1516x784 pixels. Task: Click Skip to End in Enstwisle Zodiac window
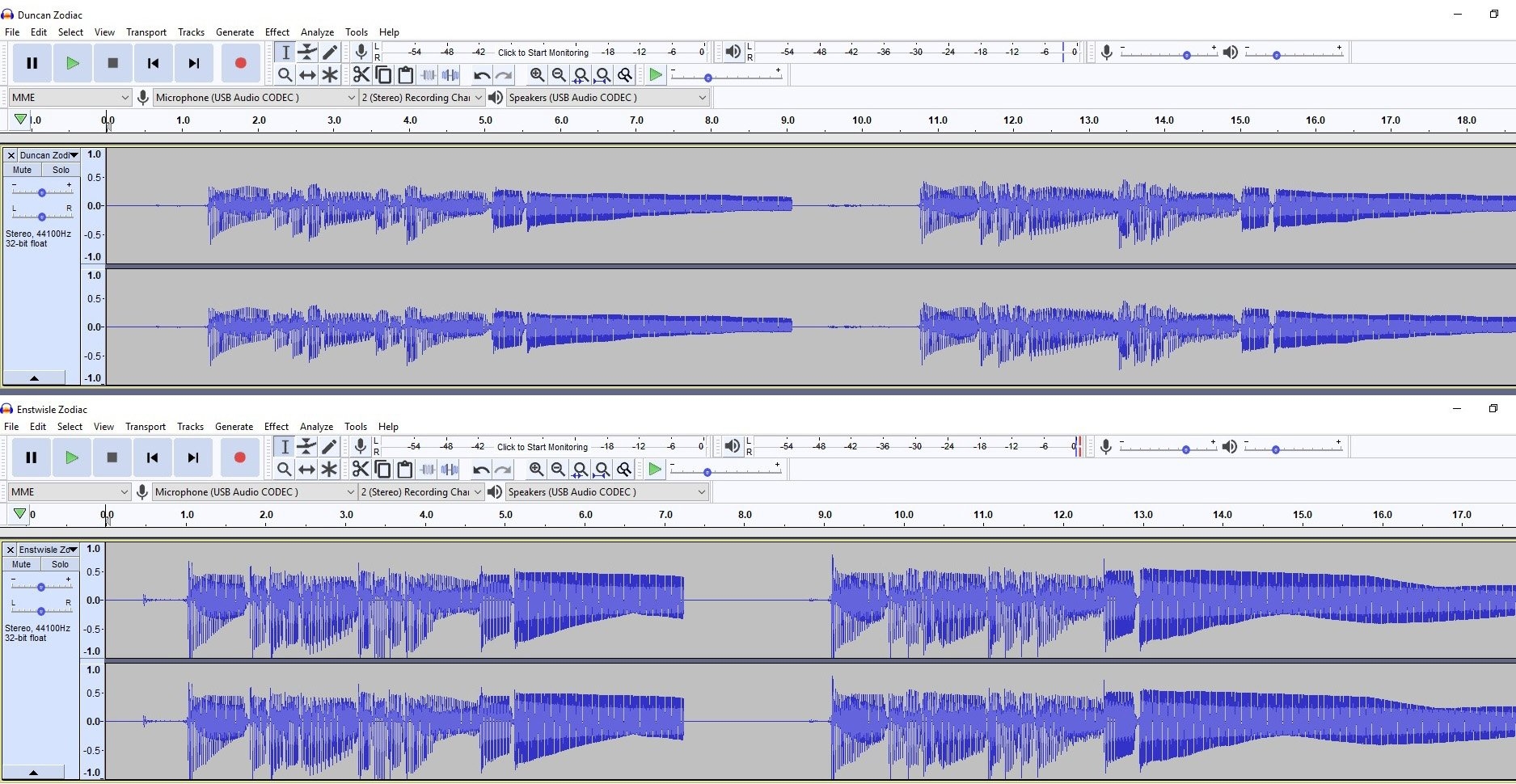click(193, 457)
